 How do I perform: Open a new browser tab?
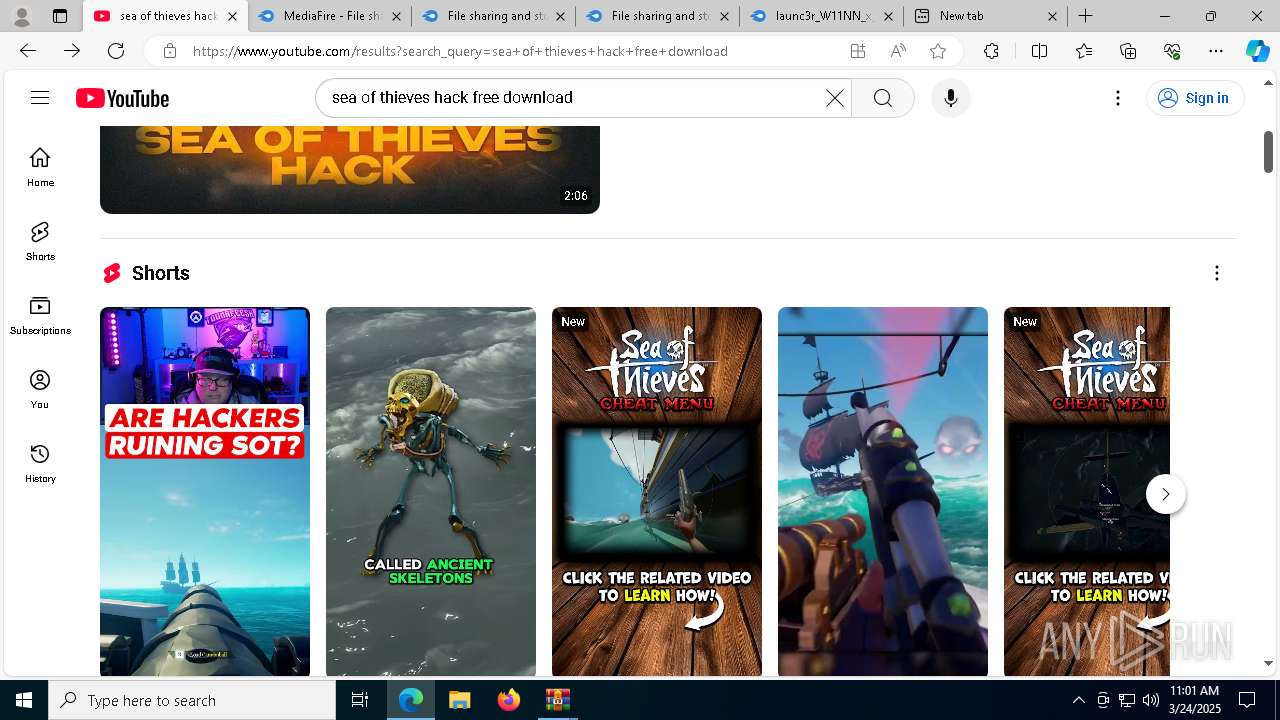click(1085, 16)
